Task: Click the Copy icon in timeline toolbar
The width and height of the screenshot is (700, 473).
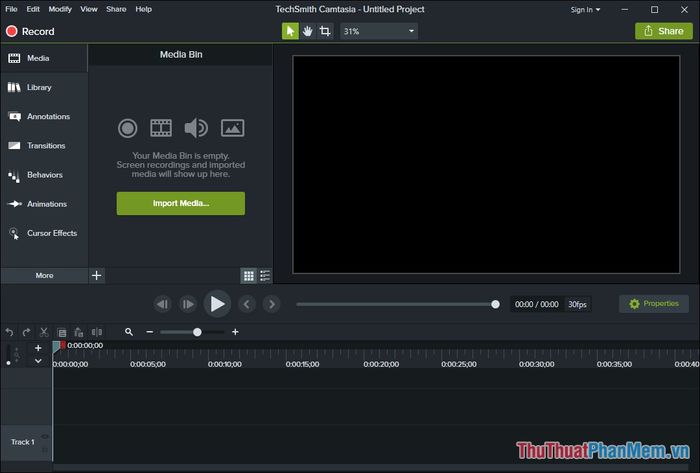Action: (62, 332)
